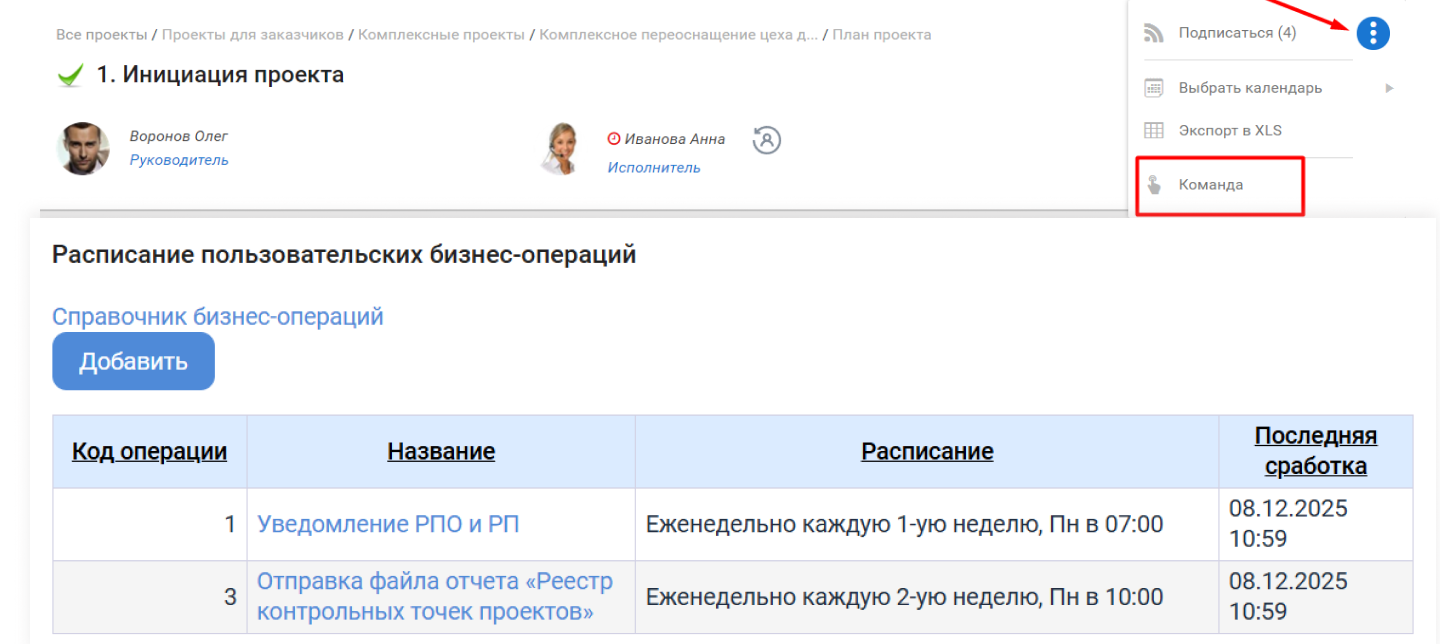Click the RSS subscribe icon
This screenshot has width=1440, height=644.
[x=1154, y=33]
